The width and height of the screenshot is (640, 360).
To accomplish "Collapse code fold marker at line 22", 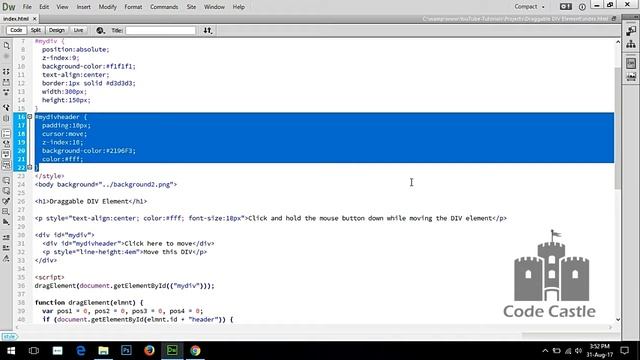I will click(x=29, y=167).
